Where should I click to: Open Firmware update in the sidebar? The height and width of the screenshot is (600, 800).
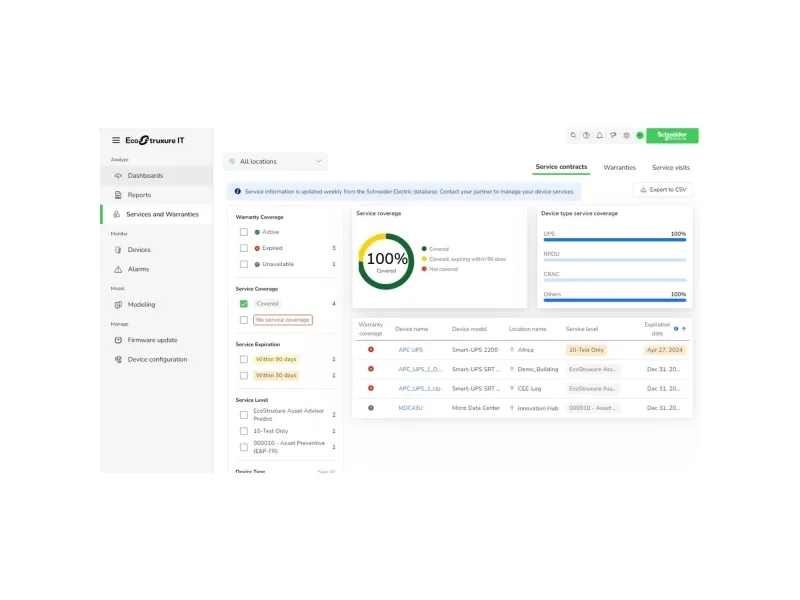(x=157, y=340)
